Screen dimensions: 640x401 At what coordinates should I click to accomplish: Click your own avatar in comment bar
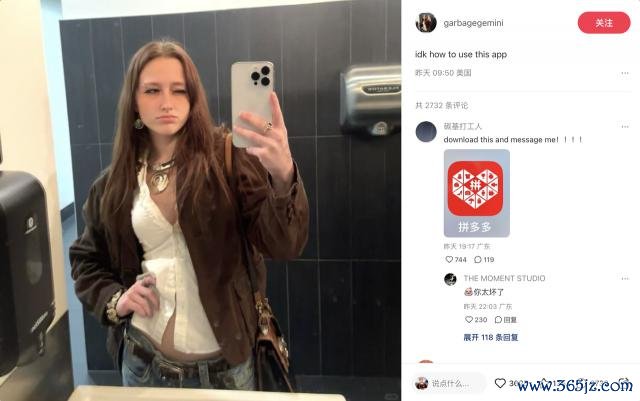(421, 383)
